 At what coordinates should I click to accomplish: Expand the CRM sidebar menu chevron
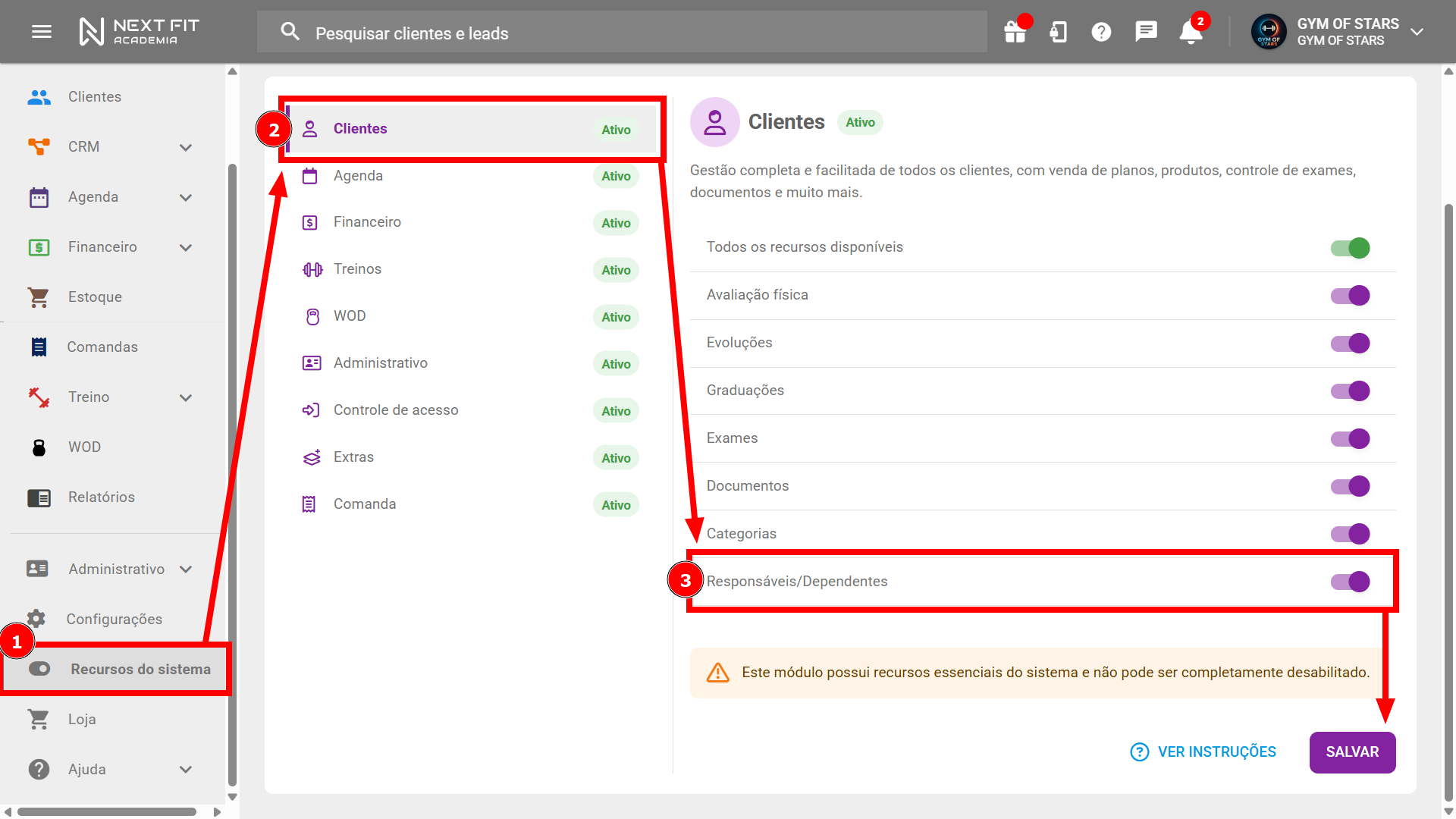(x=186, y=147)
